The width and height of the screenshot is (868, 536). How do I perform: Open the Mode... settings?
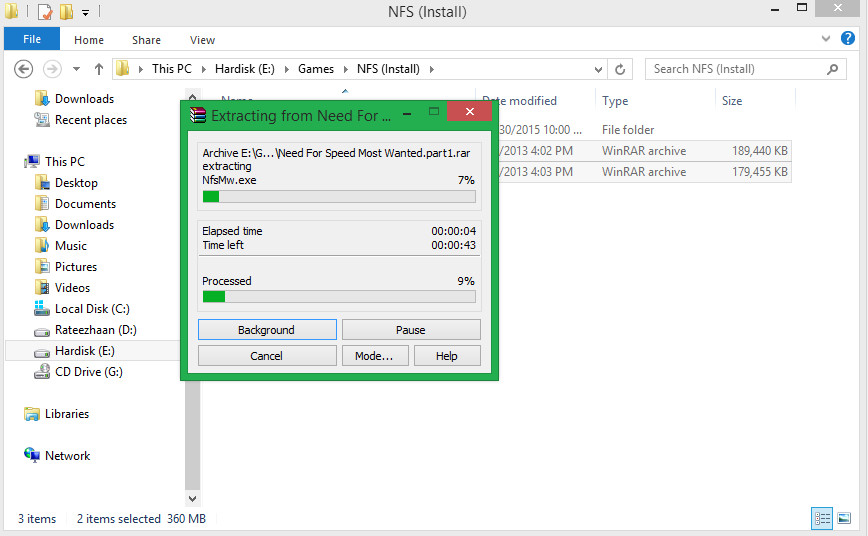point(375,355)
